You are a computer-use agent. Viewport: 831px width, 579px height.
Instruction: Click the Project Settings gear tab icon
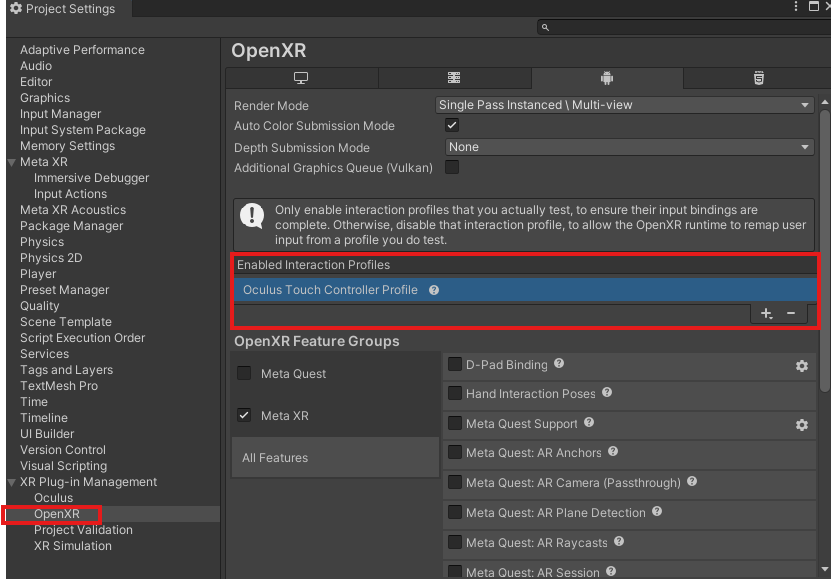[16, 8]
